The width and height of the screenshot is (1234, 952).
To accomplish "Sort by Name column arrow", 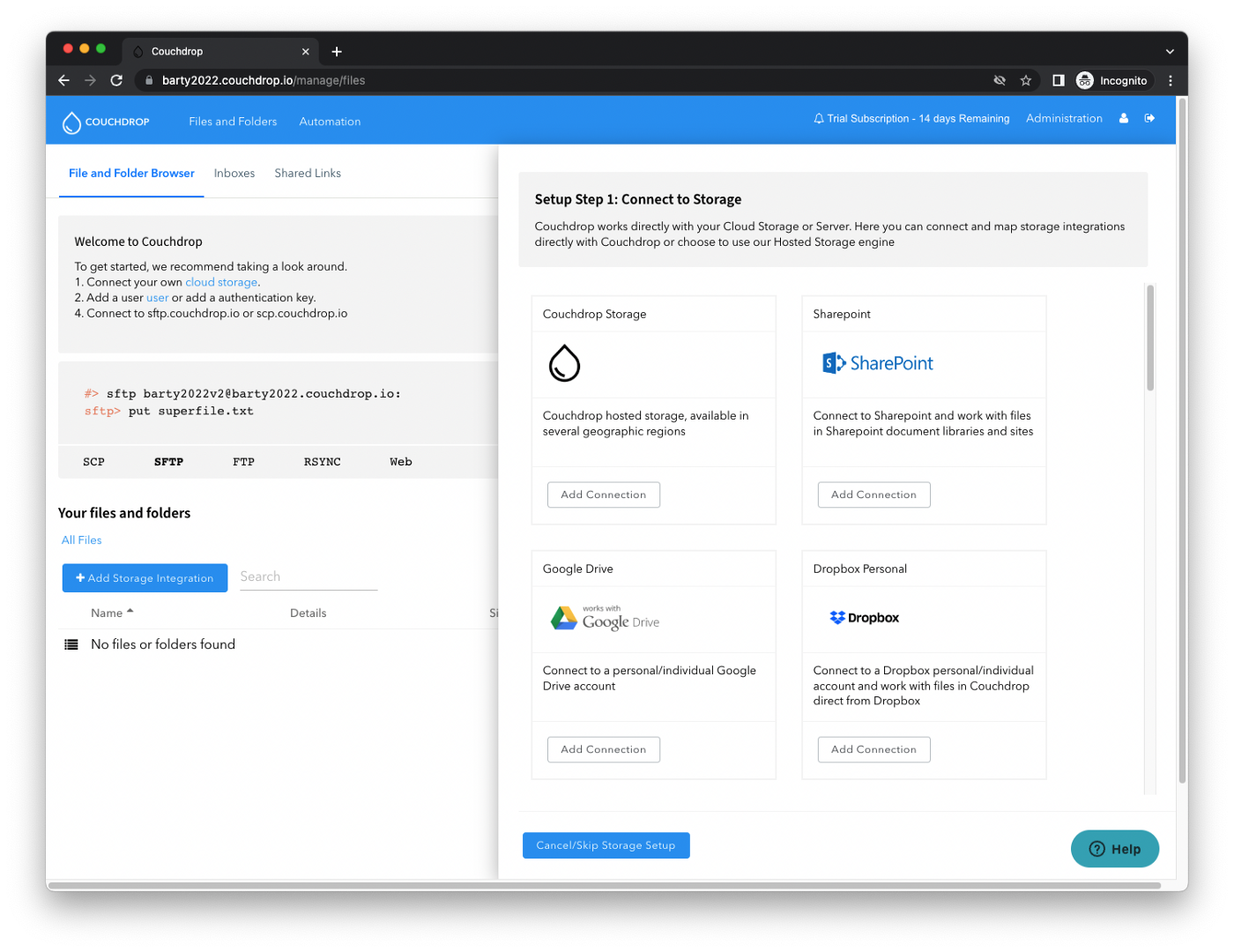I will point(130,612).
